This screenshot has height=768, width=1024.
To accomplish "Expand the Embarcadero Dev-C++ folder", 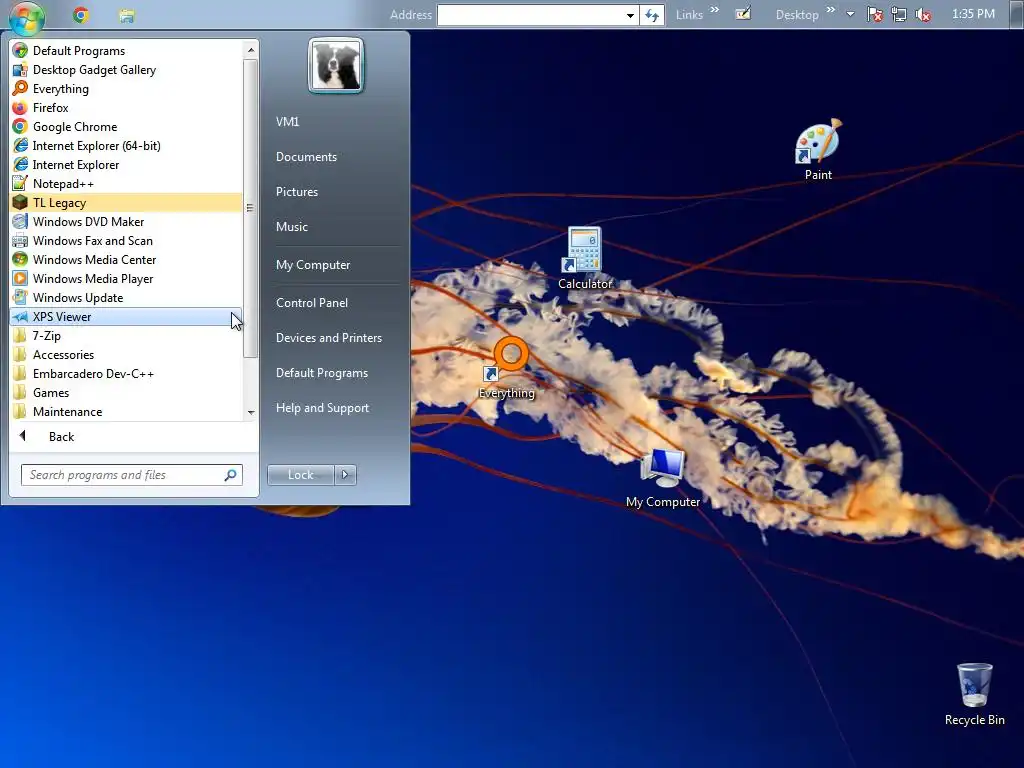I will pyautogui.click(x=126, y=374).
